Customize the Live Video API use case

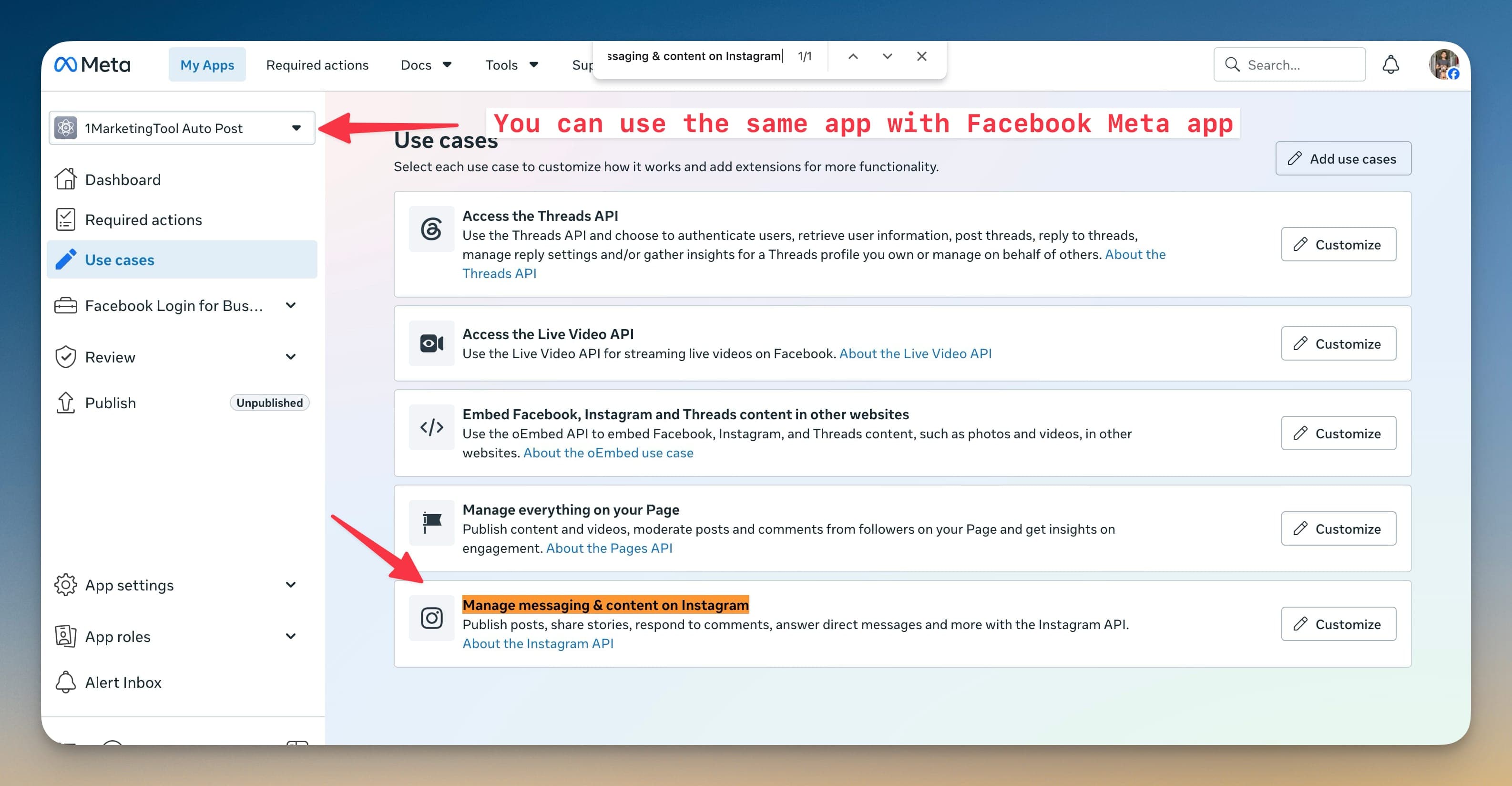[1338, 344]
